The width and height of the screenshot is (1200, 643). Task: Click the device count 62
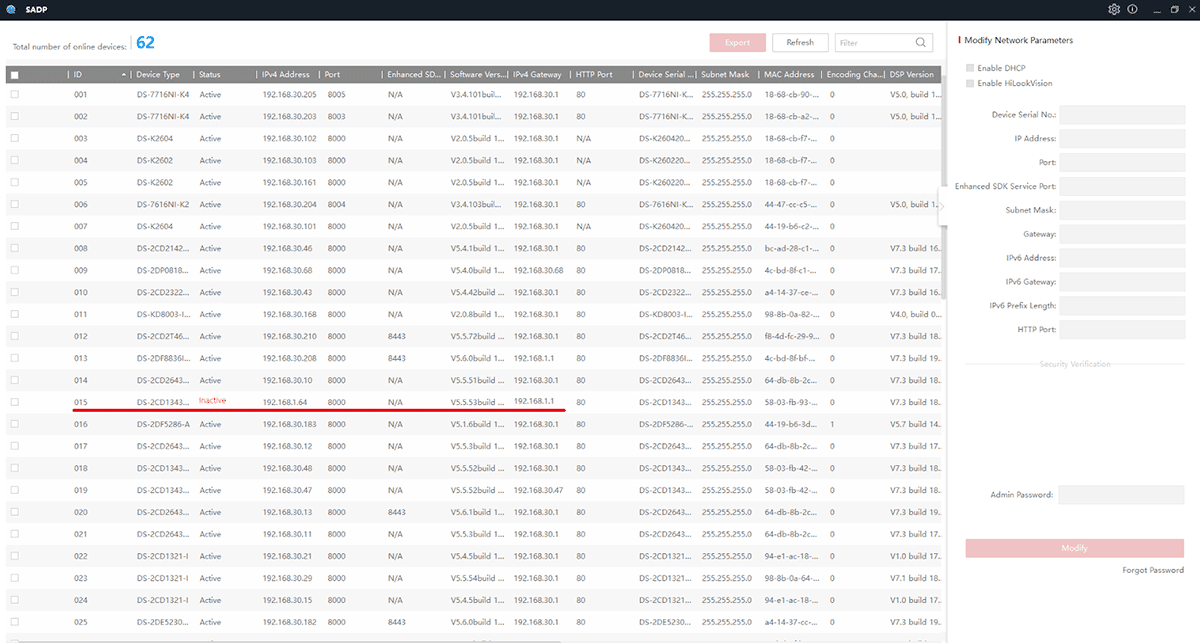145,43
